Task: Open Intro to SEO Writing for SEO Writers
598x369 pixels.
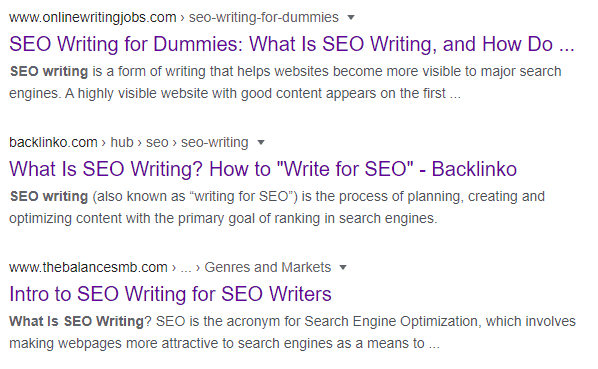Action: (x=170, y=294)
